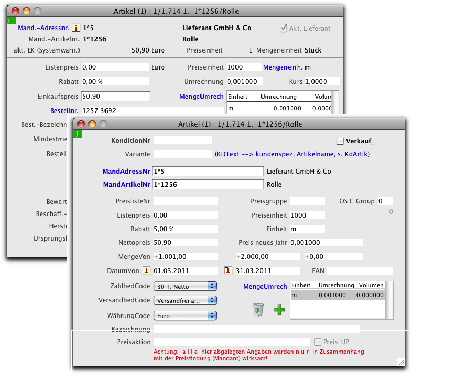
Task: Select the m row in back MengeUmrech table
Action: [279, 108]
